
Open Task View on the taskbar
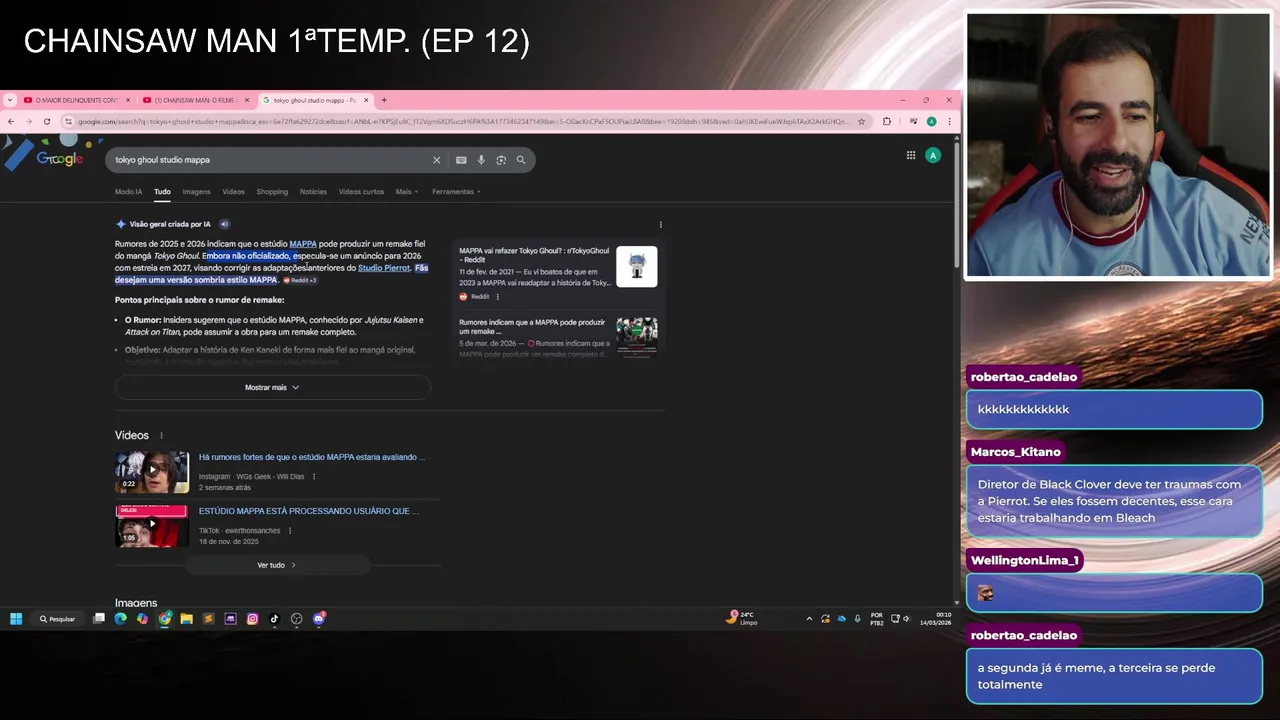tap(99, 619)
